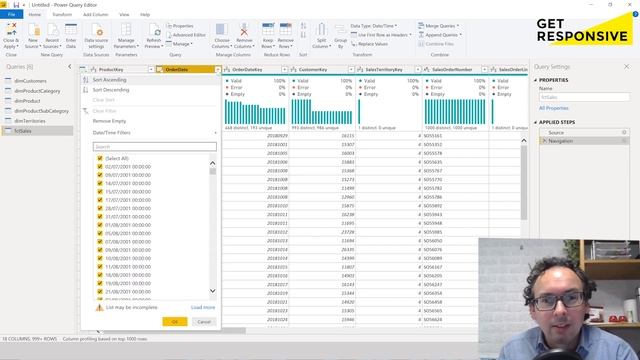Switch to the Add Column ribbon tab
Screen dimensions: 640x360
(96, 14)
